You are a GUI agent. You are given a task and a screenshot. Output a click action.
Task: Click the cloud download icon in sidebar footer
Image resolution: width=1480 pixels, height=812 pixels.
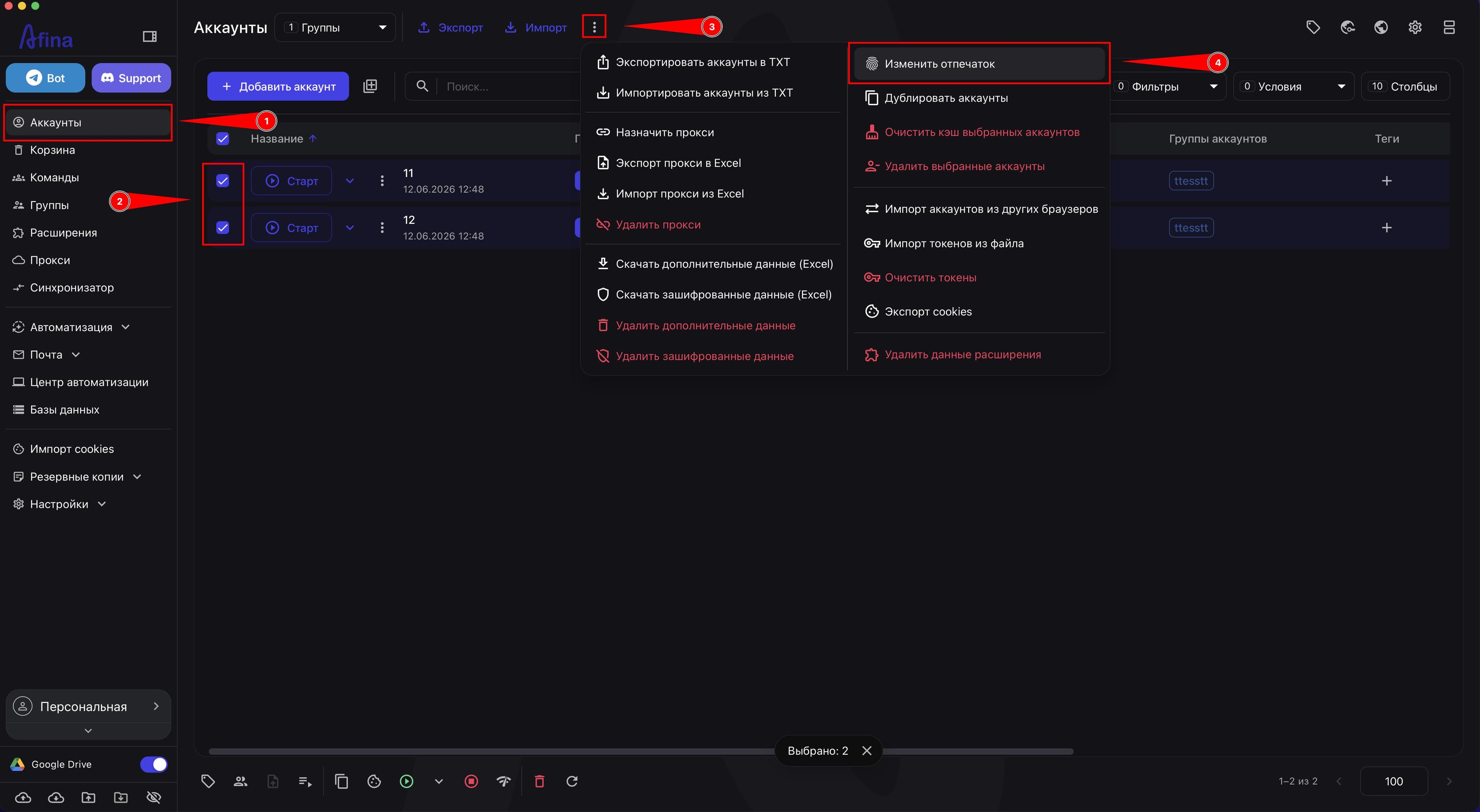pyautogui.click(x=56, y=797)
